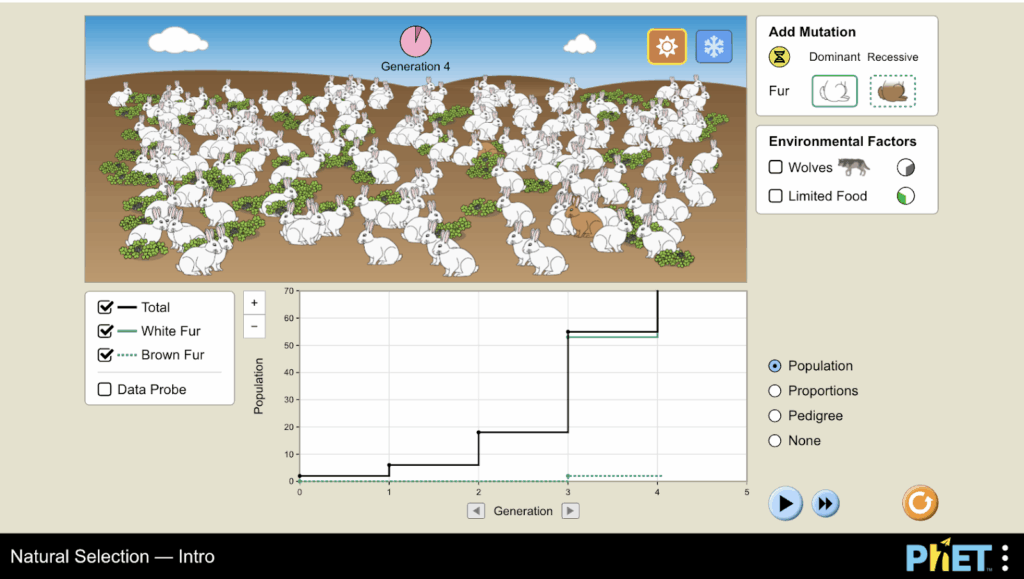This screenshot has width=1024, height=579.
Task: Open the PhET logo menu
Action: (x=949, y=557)
